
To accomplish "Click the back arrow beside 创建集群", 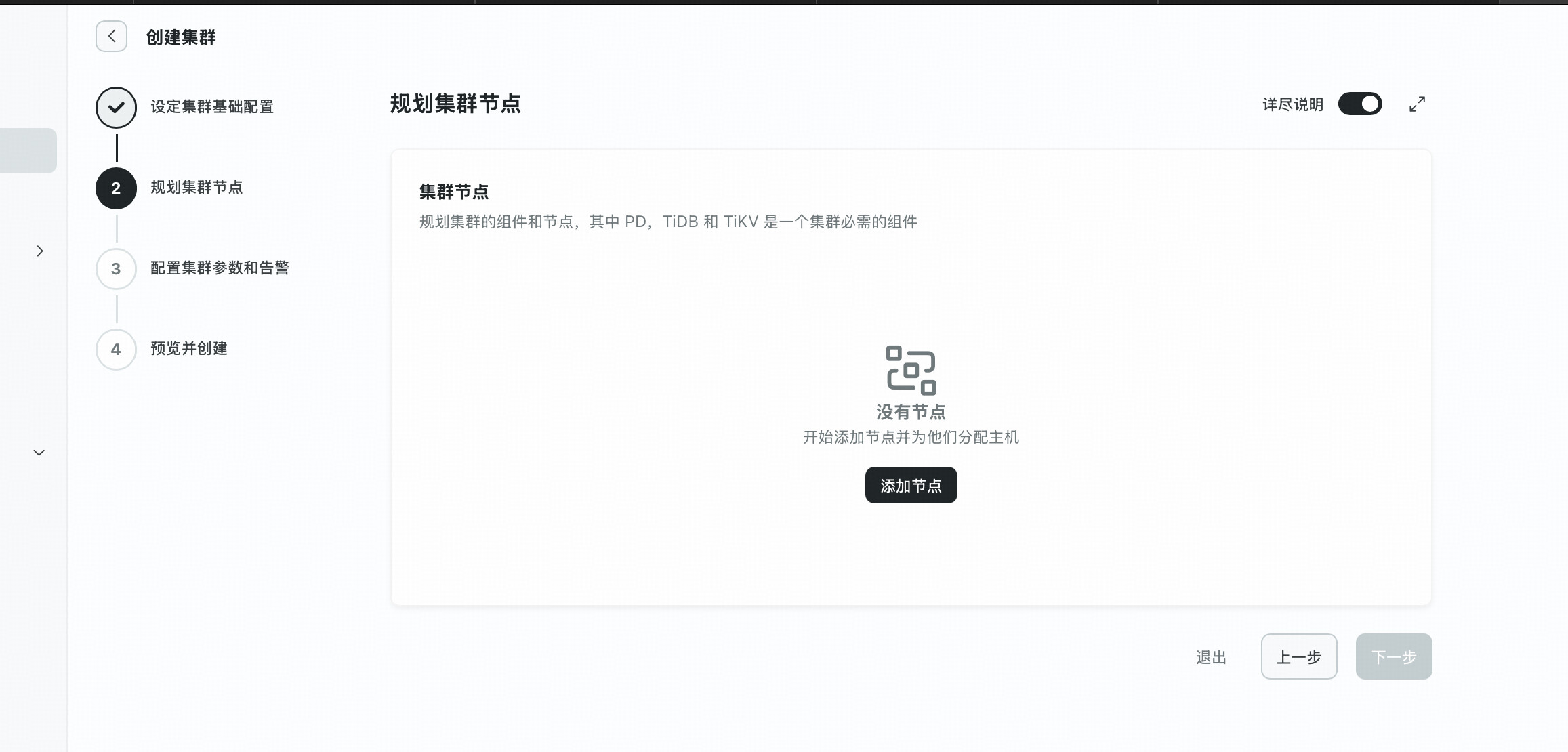I will [x=111, y=37].
